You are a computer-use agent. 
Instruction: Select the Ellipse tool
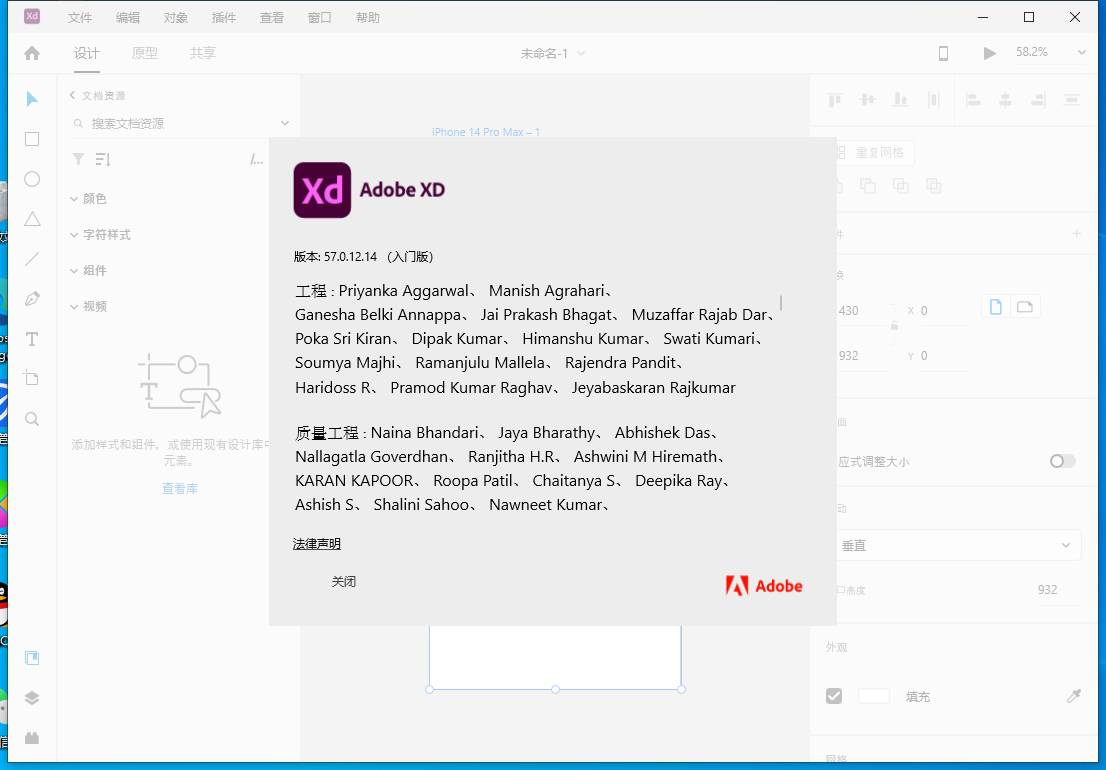(31, 179)
